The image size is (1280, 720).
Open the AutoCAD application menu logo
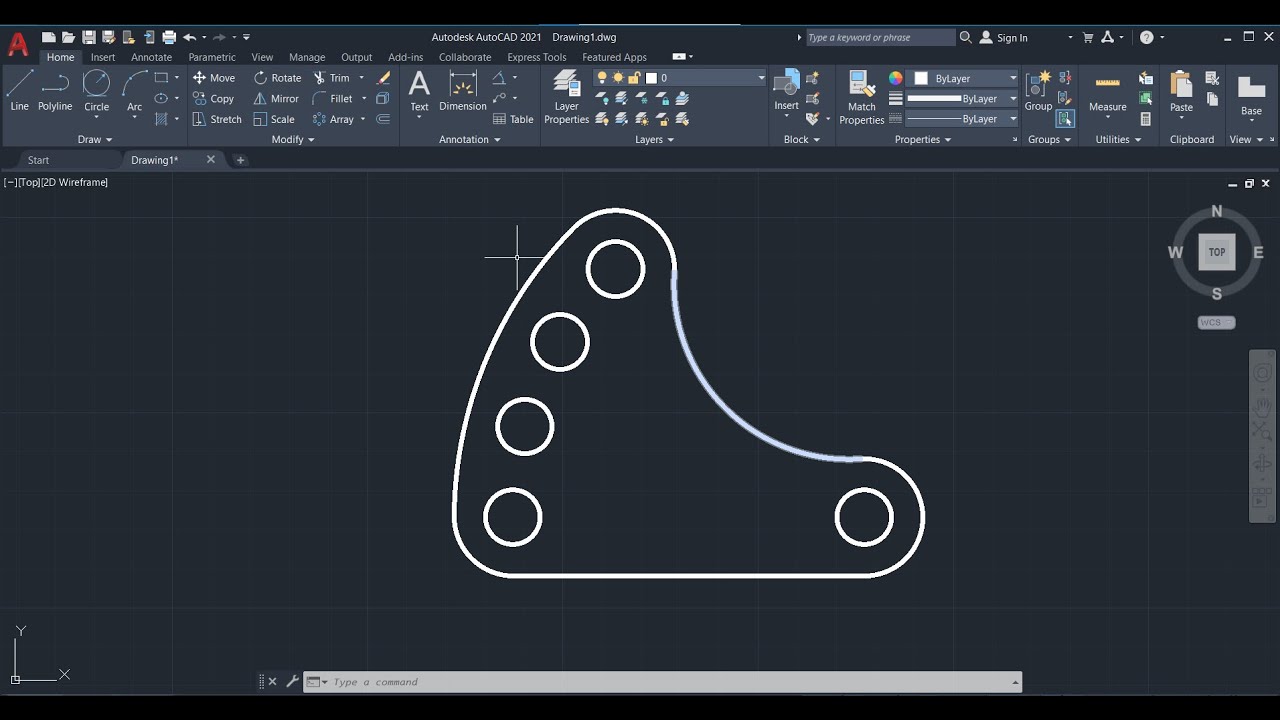[x=18, y=43]
